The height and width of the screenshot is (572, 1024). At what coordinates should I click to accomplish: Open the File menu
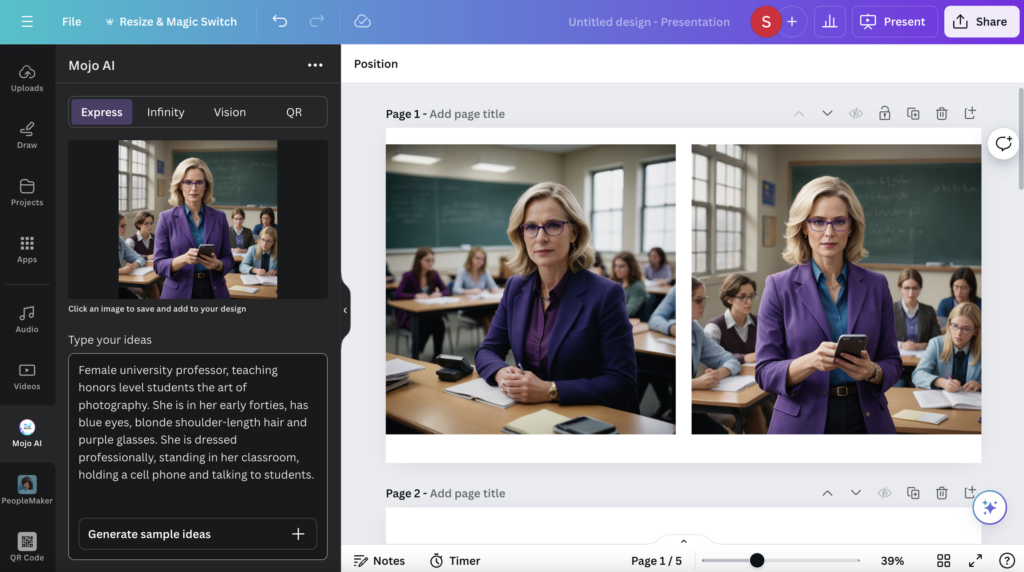pyautogui.click(x=71, y=22)
